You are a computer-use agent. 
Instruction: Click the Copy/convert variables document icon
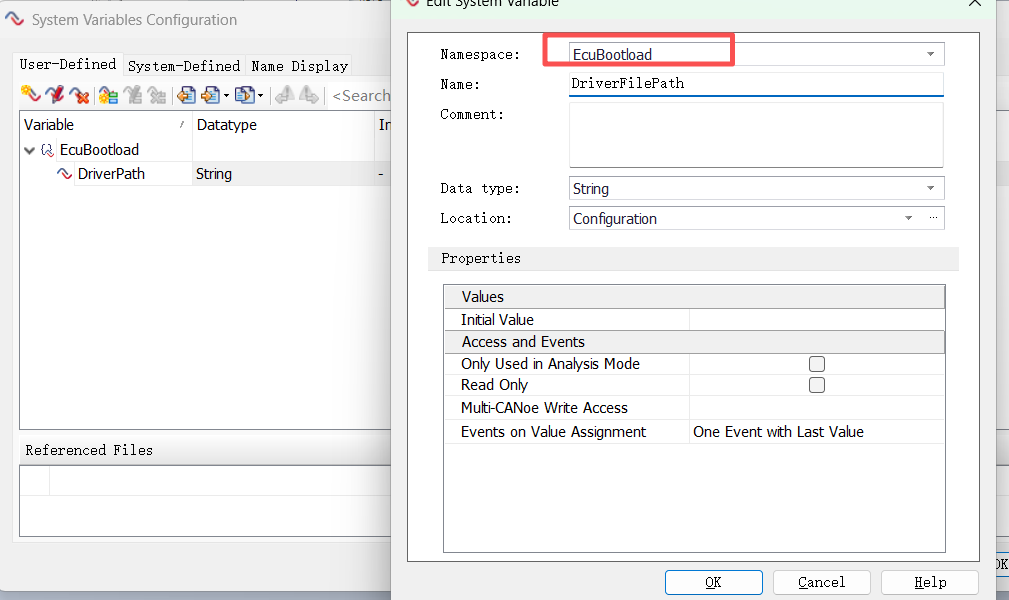pyautogui.click(x=244, y=95)
